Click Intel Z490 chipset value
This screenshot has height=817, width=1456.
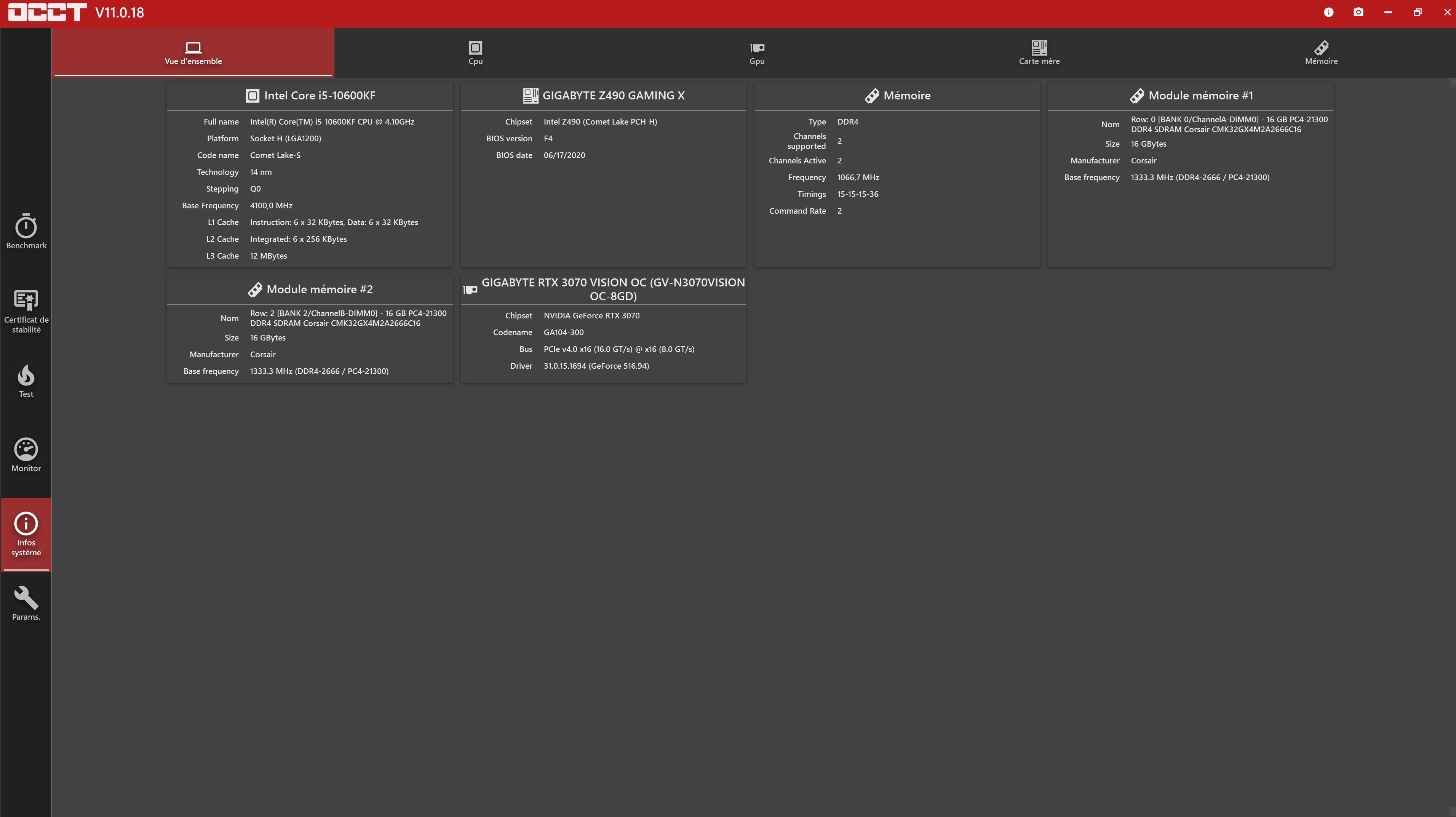pos(600,122)
